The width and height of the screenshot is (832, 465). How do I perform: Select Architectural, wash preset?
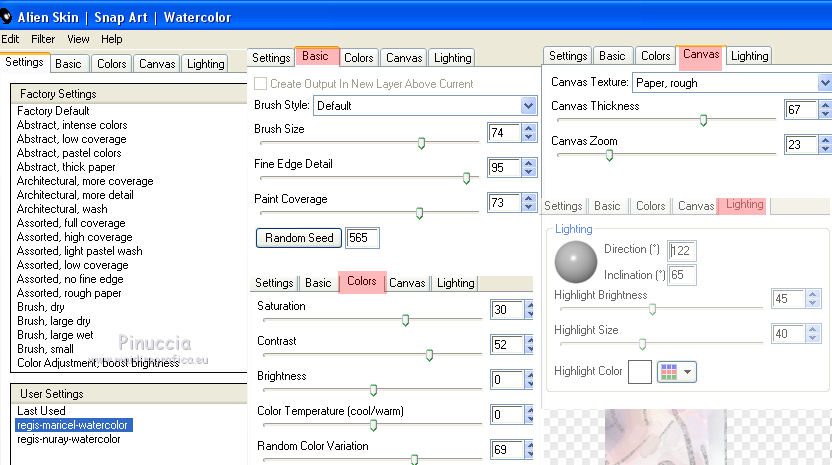(x=62, y=209)
